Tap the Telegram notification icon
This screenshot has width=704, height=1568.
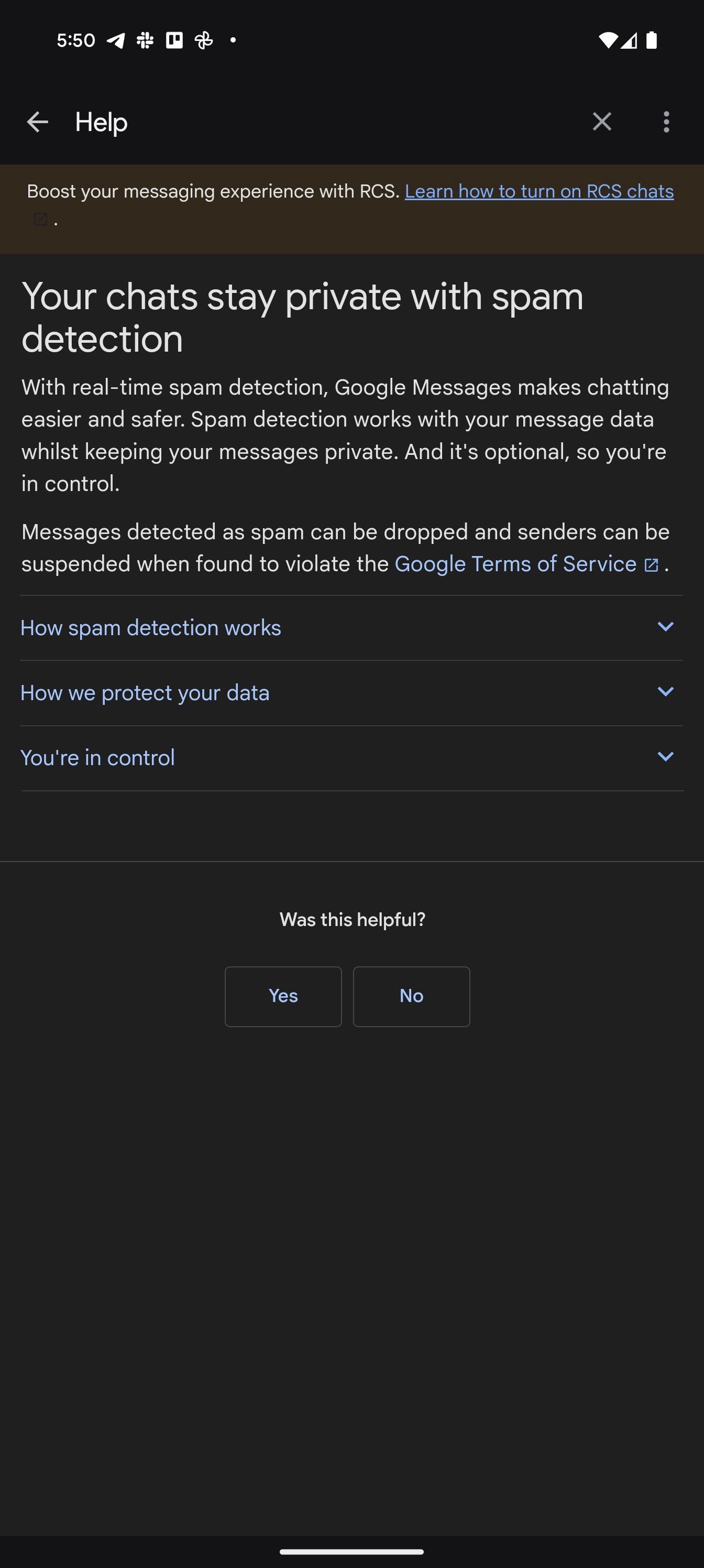click(x=116, y=40)
